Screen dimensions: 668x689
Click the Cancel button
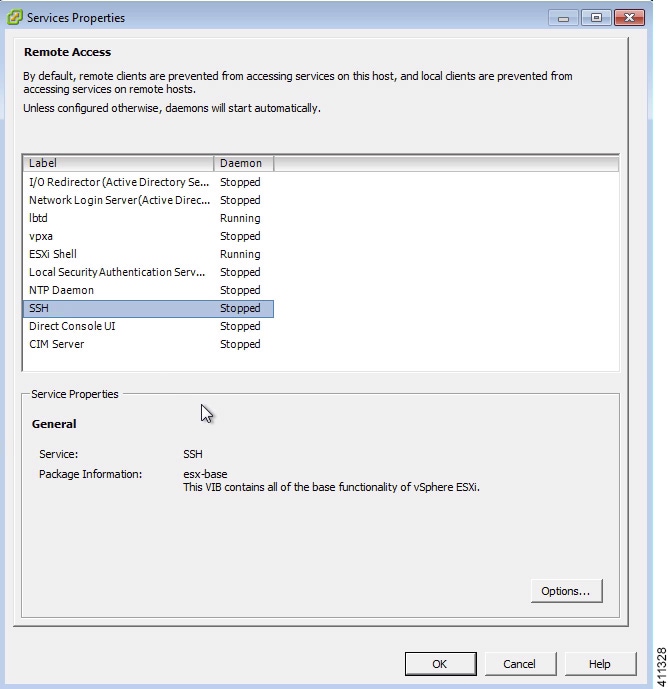pos(520,664)
